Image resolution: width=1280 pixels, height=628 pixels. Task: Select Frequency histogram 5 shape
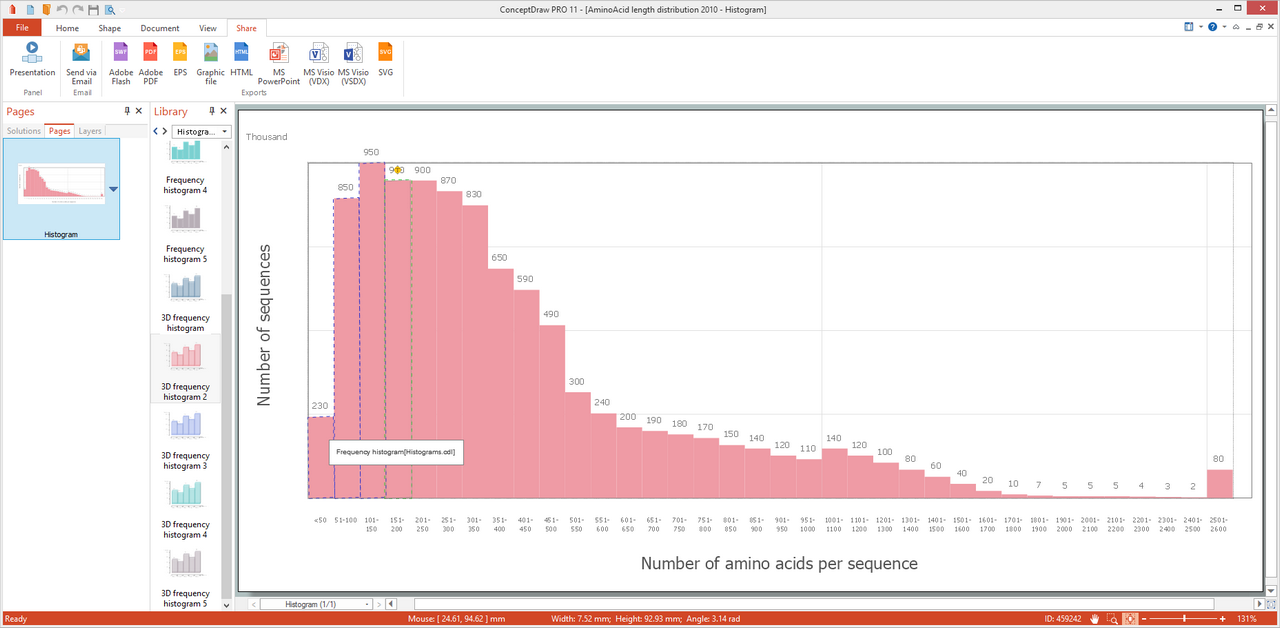coord(185,234)
